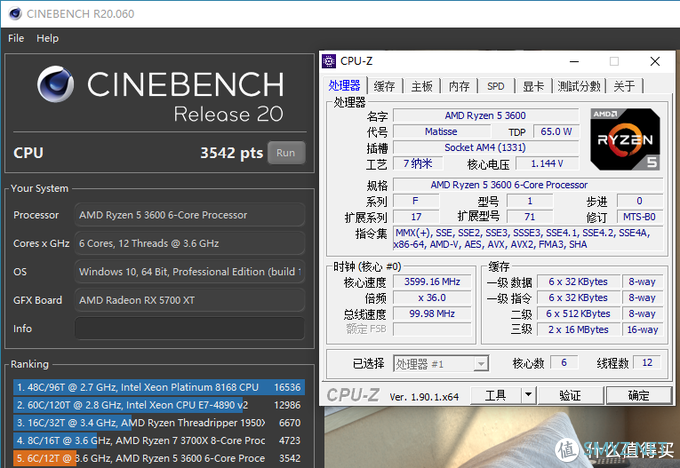The width and height of the screenshot is (680, 468).
Task: Click the 倍频 value x 36.0
Action: click(x=432, y=298)
